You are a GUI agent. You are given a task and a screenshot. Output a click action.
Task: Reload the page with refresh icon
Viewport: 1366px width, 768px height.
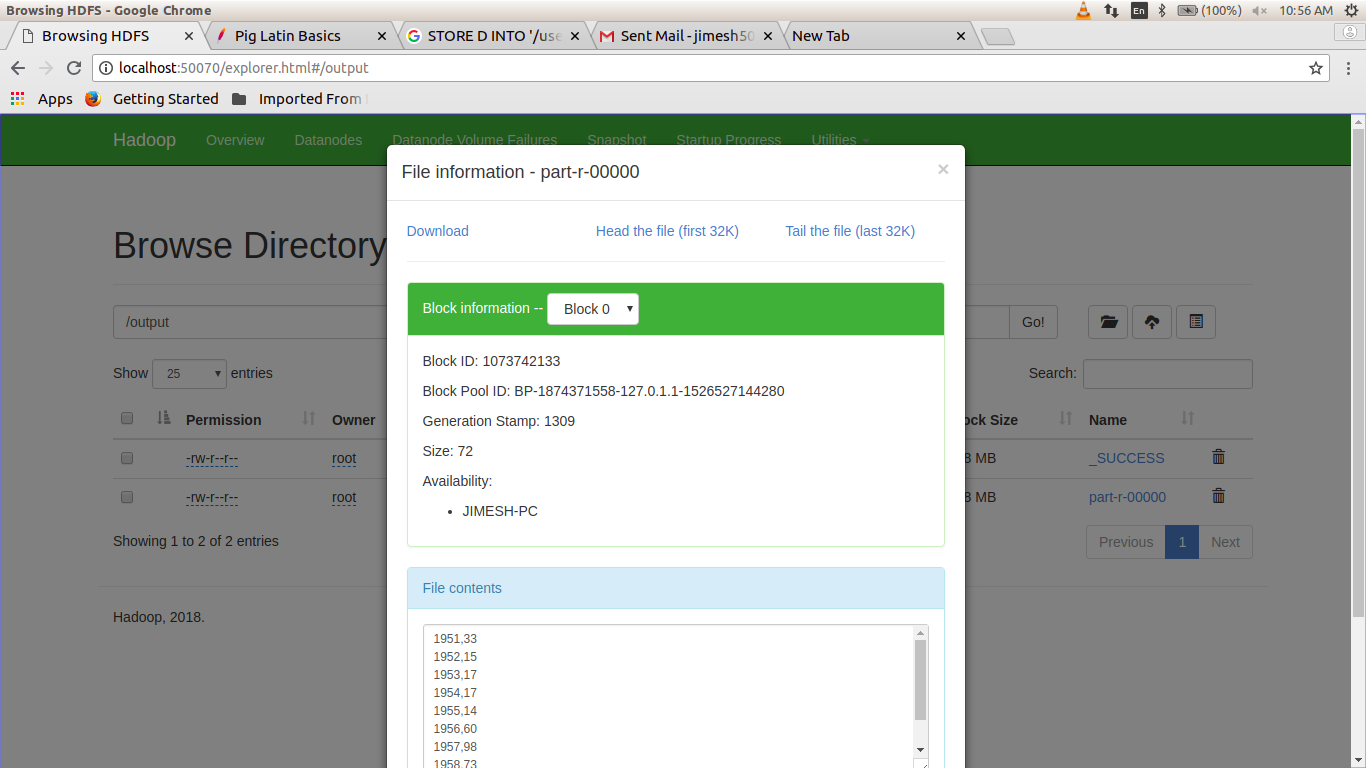pyautogui.click(x=73, y=68)
